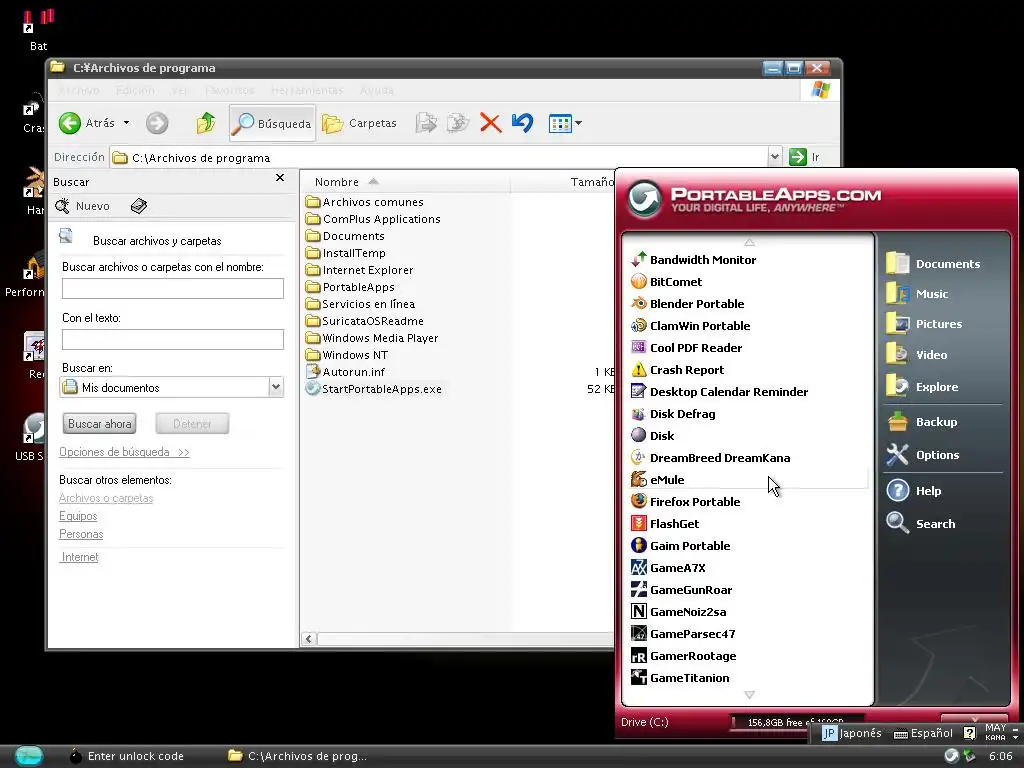Open PortableApps Options
1024x768 pixels.
pyautogui.click(x=923, y=455)
